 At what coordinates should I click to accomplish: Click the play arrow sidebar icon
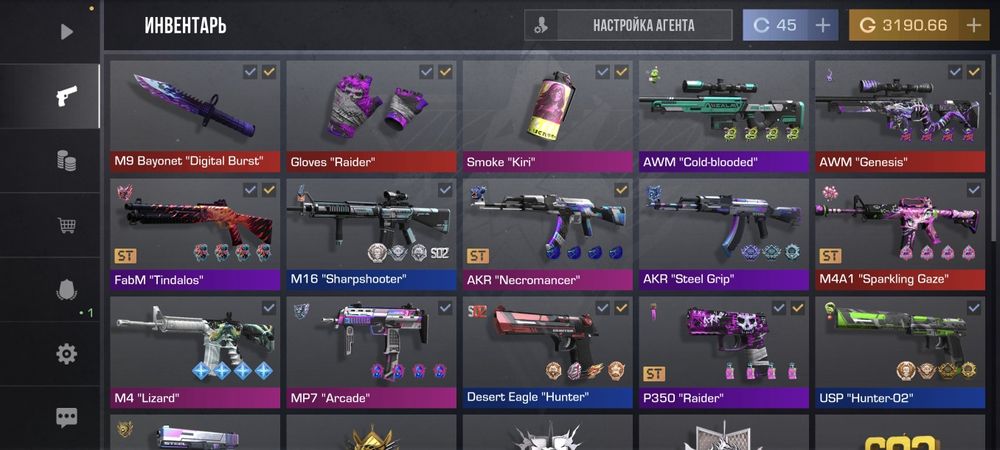tap(66, 31)
